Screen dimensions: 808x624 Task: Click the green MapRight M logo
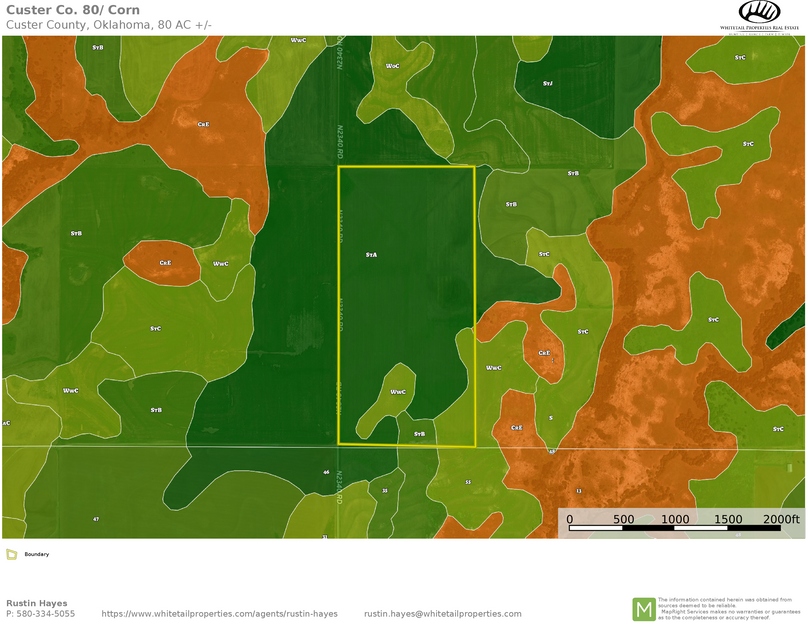pyautogui.click(x=643, y=608)
